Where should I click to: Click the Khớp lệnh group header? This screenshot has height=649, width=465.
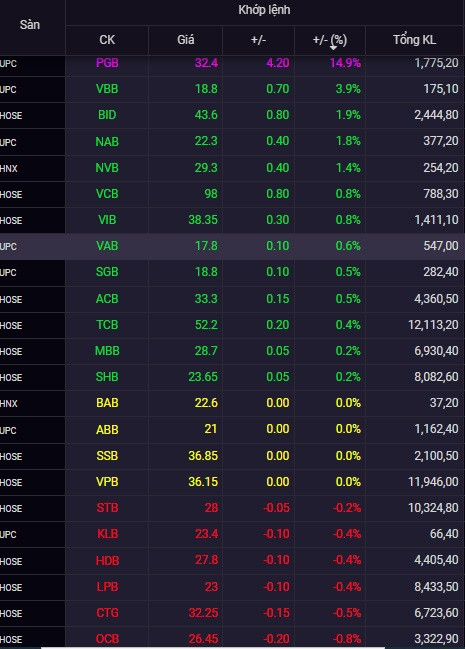point(264,10)
